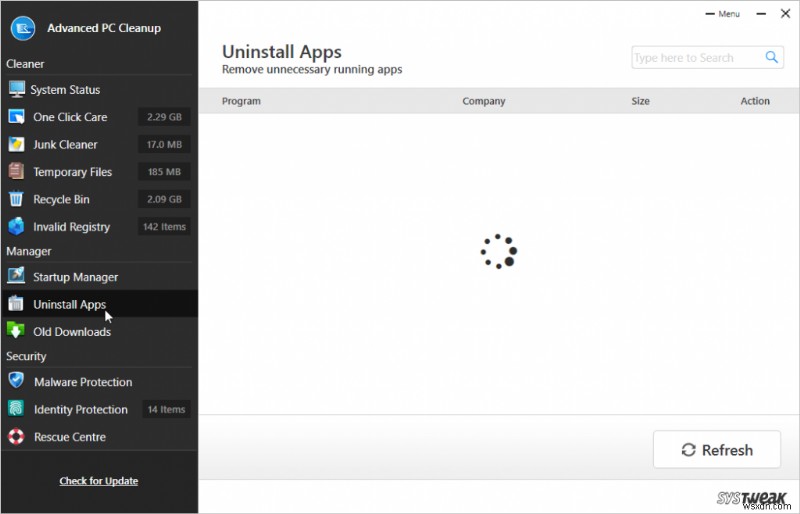Viewport: 800px width, 514px height.
Task: Click the 142 Items badge
Action: tap(164, 227)
